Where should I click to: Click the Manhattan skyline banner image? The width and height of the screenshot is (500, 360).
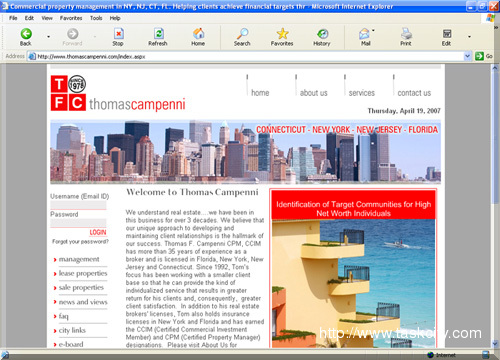coord(245,152)
